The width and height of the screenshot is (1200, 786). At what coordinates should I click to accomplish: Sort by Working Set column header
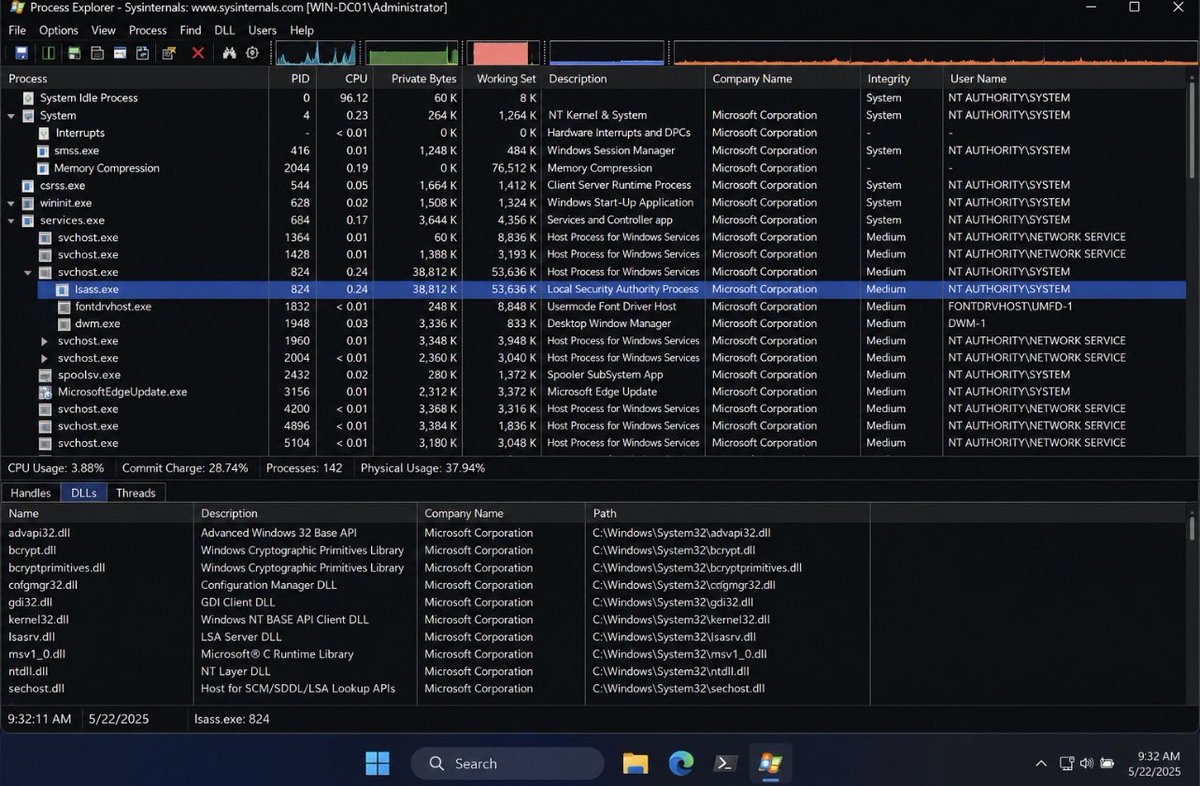click(x=502, y=78)
